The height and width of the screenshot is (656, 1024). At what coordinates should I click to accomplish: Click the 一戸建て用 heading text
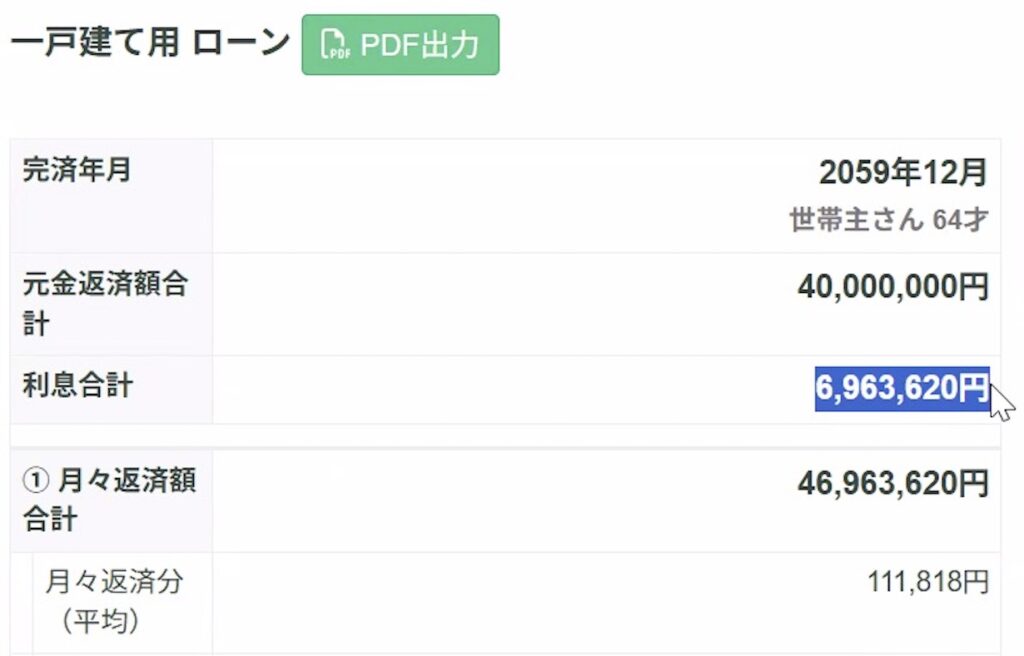[x=93, y=43]
